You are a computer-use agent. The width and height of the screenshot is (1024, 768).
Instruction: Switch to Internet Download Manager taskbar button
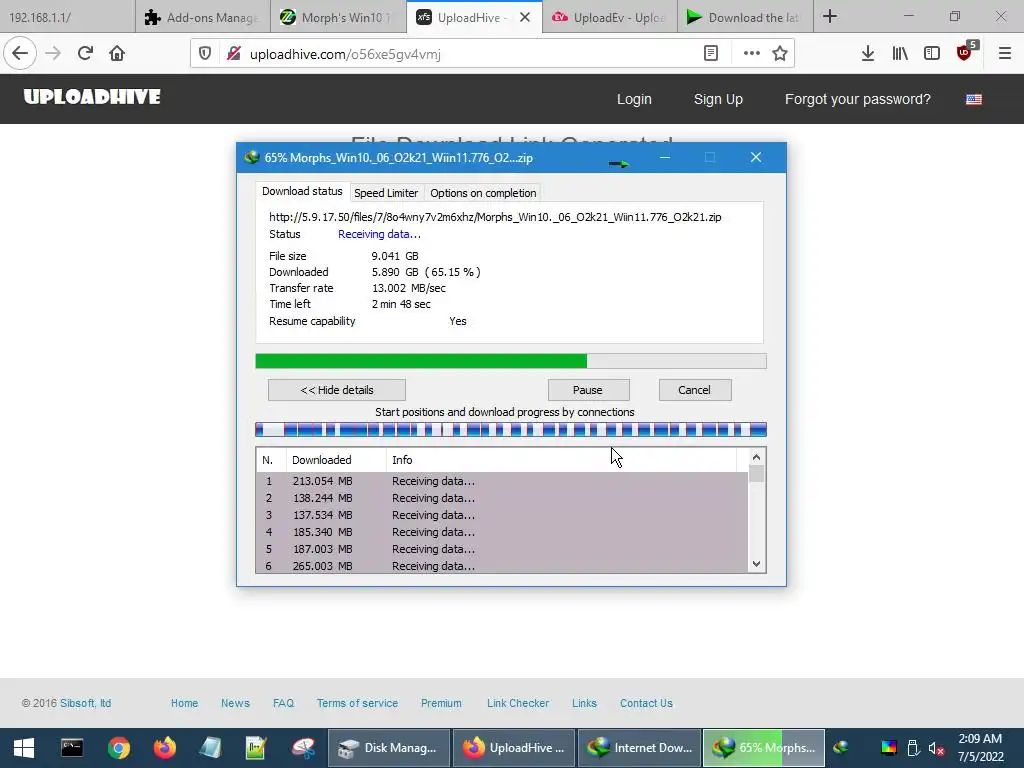pos(639,748)
